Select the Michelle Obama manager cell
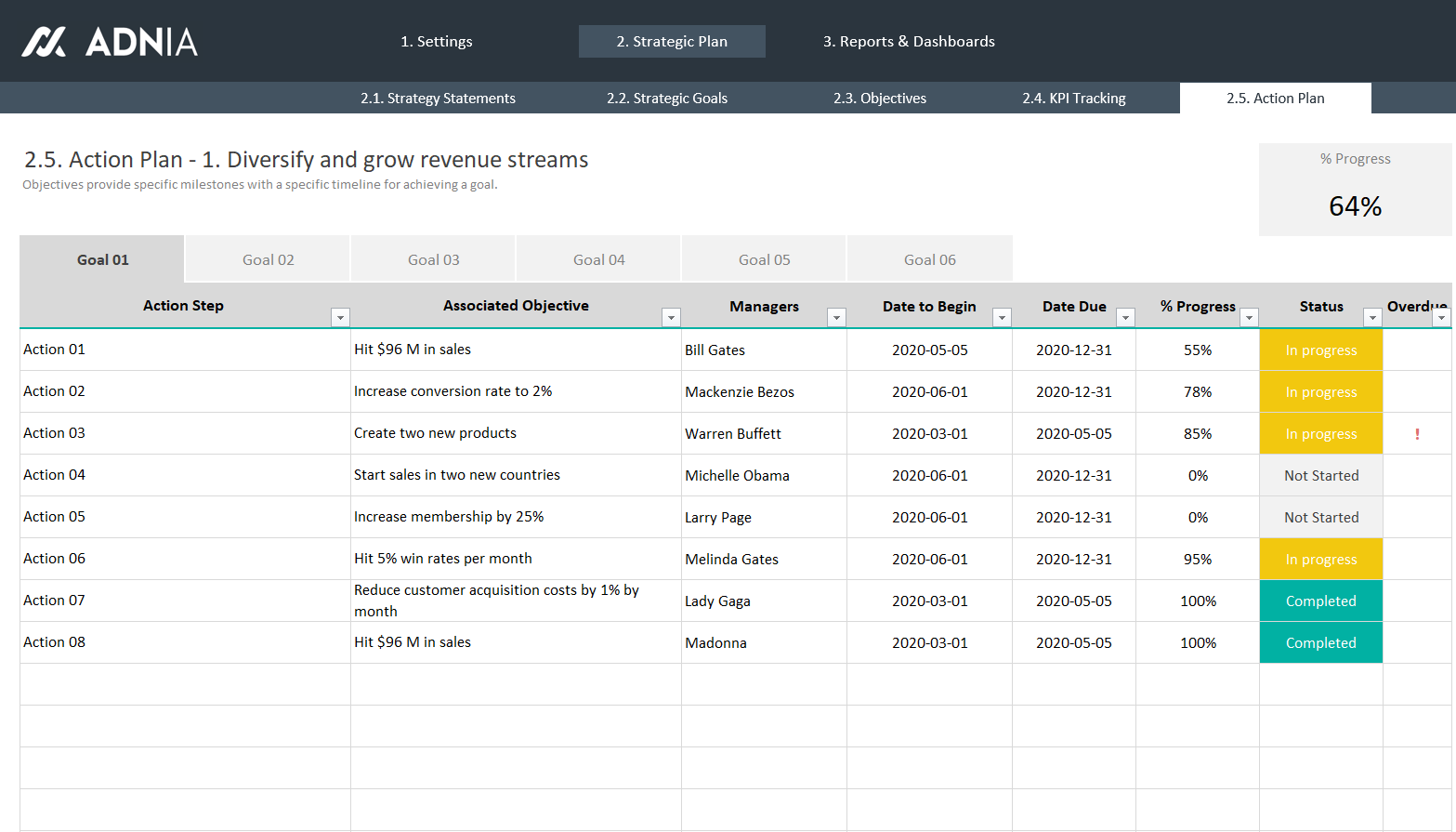The height and width of the screenshot is (832, 1456). (737, 476)
